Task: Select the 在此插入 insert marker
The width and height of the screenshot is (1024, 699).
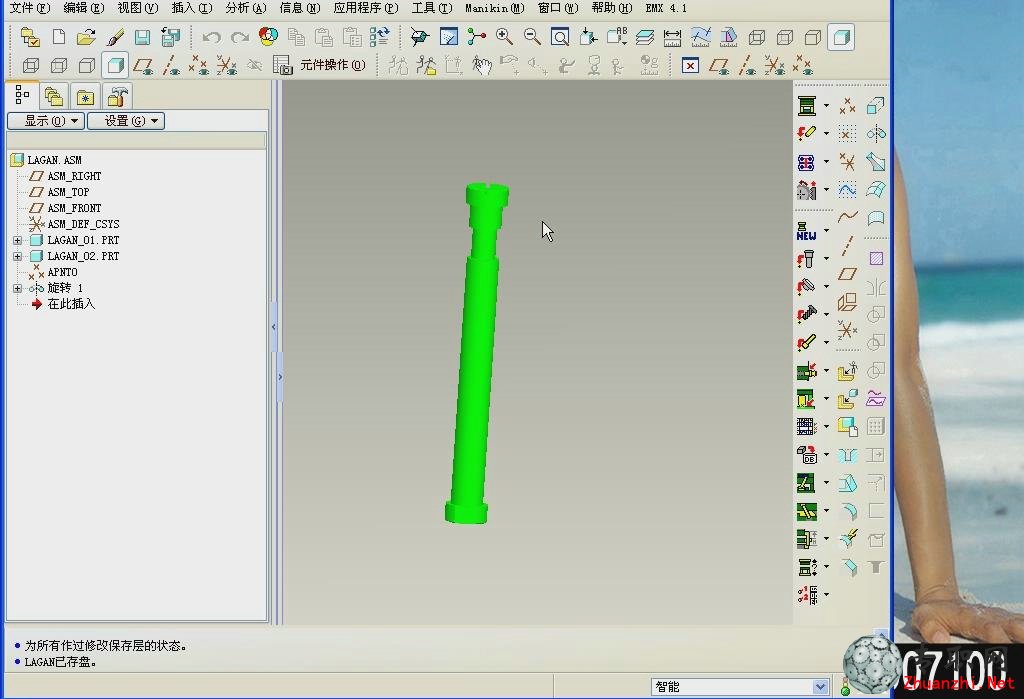Action: [71, 304]
